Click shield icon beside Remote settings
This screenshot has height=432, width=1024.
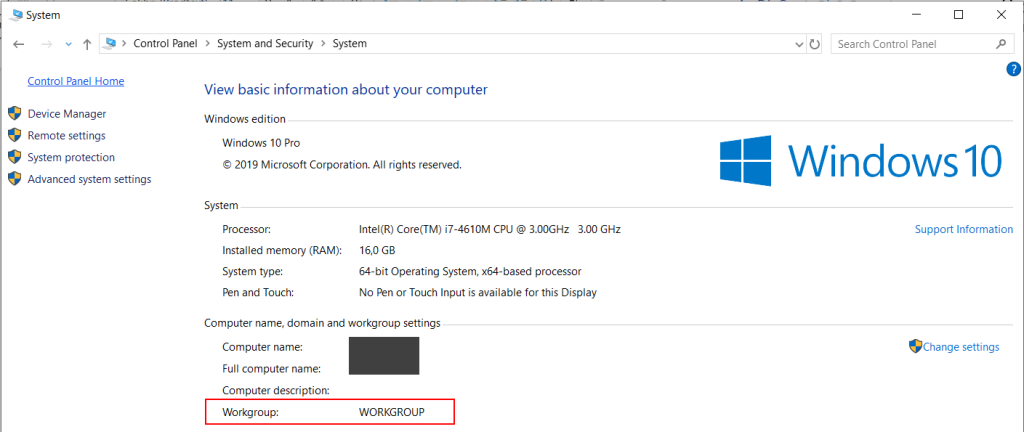tap(14, 135)
